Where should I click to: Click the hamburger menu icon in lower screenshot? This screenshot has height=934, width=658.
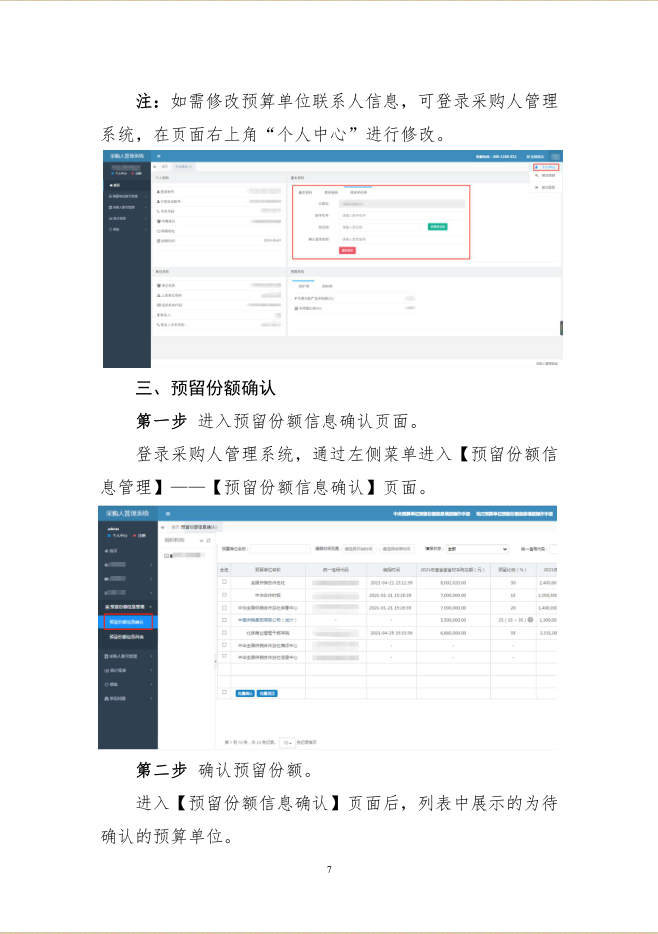point(168,513)
